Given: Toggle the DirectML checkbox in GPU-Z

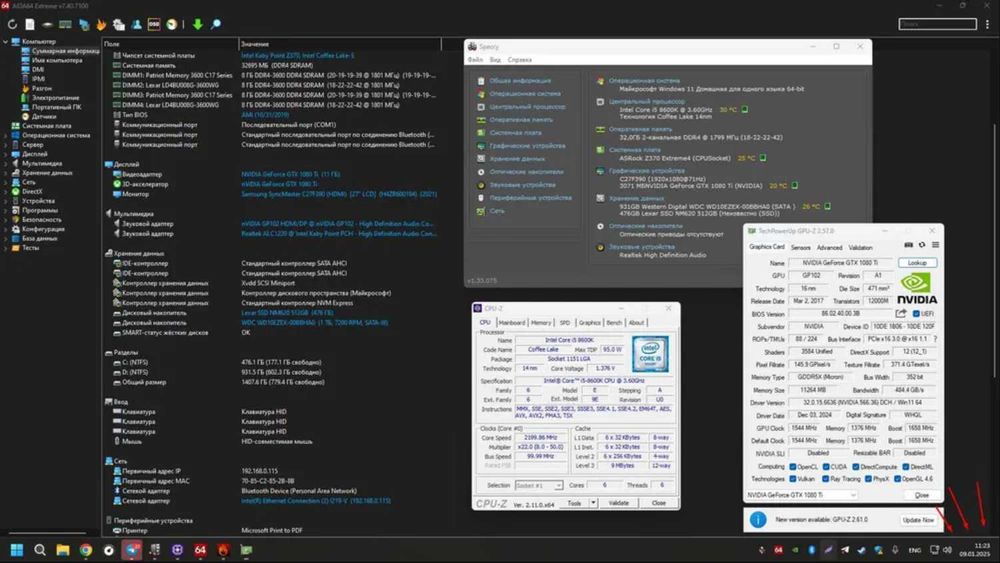Looking at the screenshot, I should pyautogui.click(x=906, y=467).
